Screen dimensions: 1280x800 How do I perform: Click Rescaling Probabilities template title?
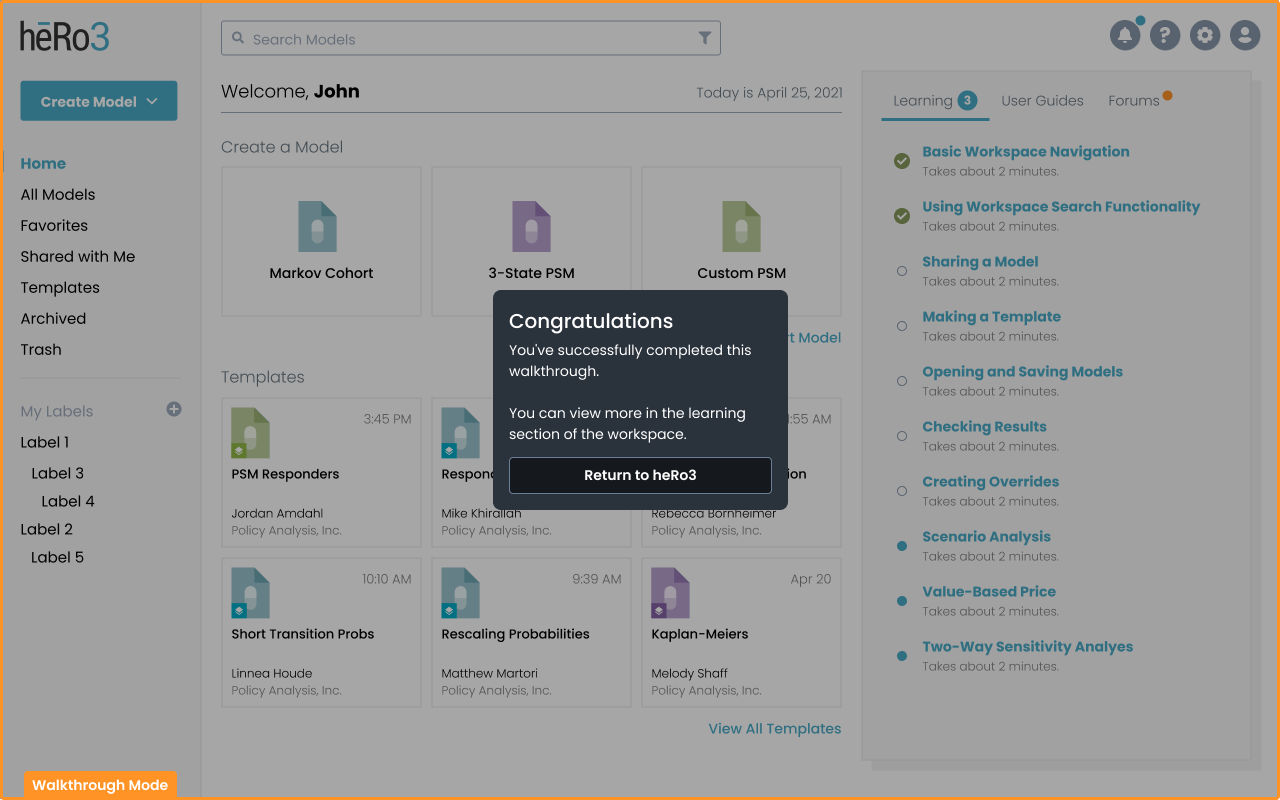(x=515, y=634)
